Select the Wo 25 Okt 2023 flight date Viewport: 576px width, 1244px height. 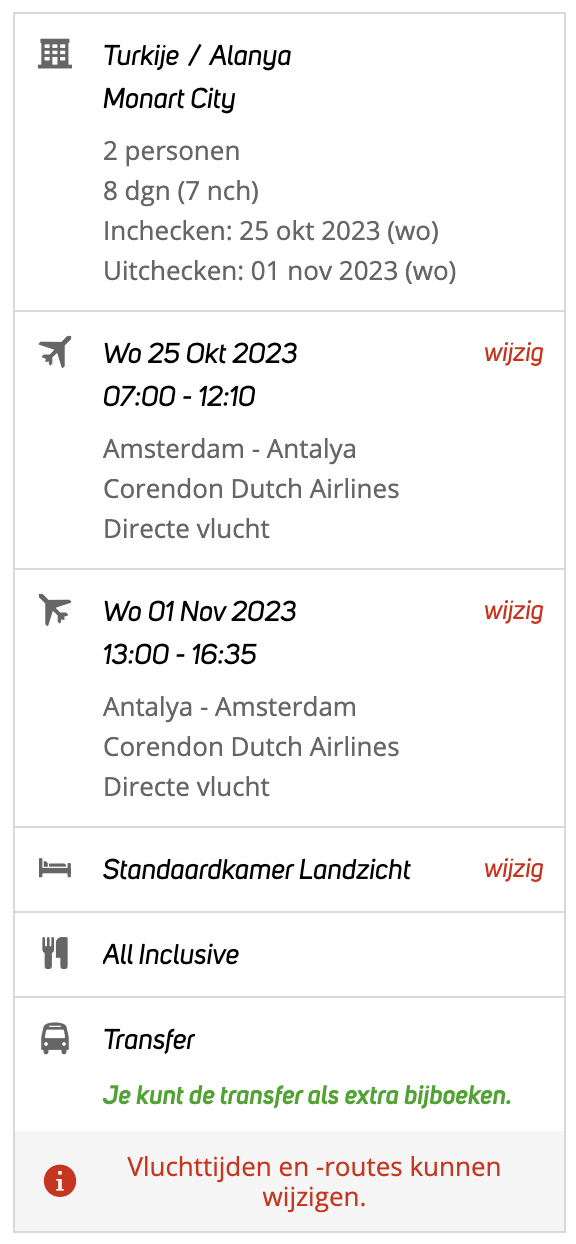[200, 353]
